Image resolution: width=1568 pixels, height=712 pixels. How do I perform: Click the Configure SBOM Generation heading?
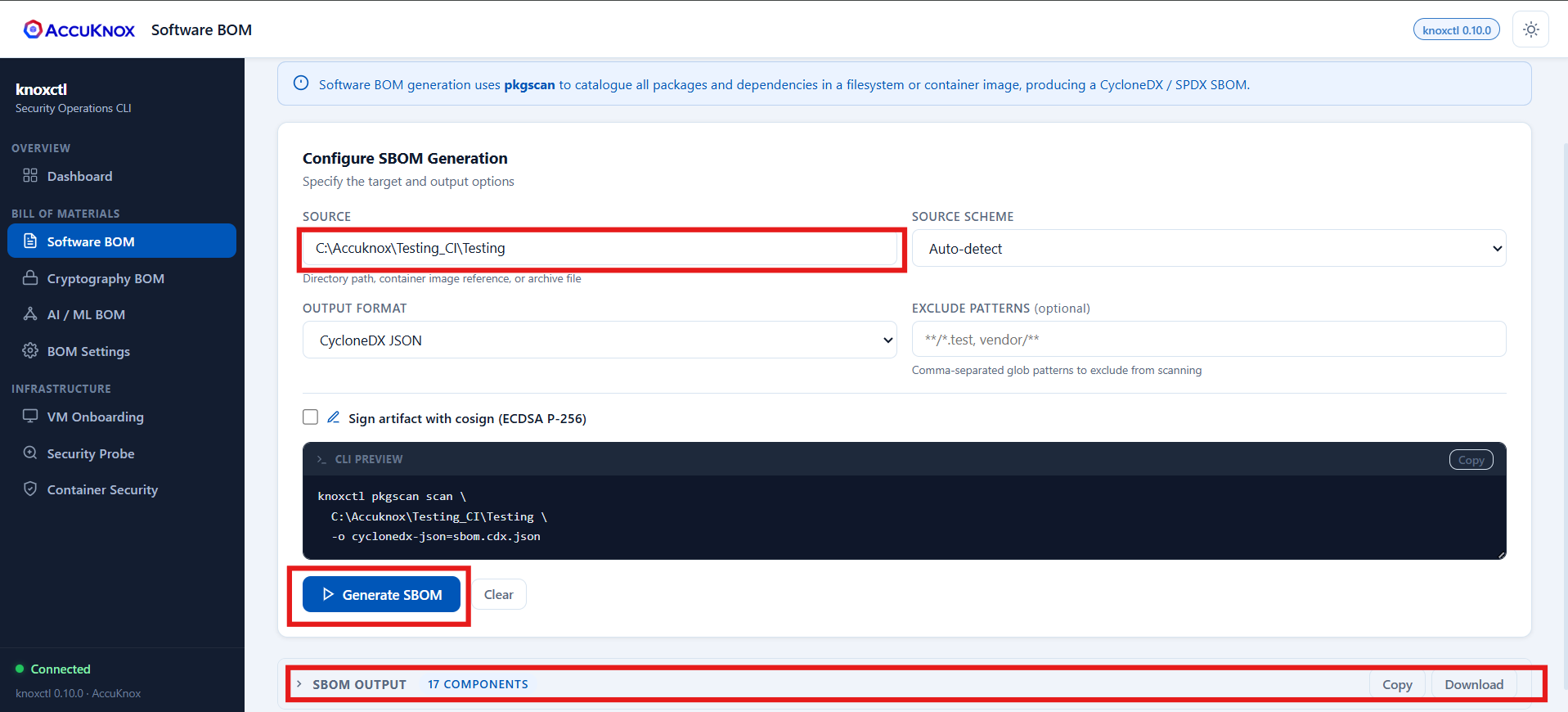point(405,158)
